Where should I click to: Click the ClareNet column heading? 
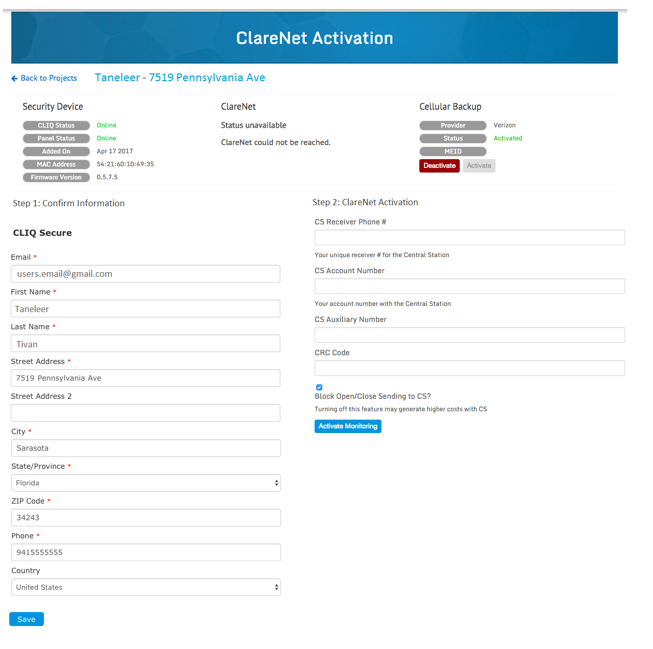238,107
